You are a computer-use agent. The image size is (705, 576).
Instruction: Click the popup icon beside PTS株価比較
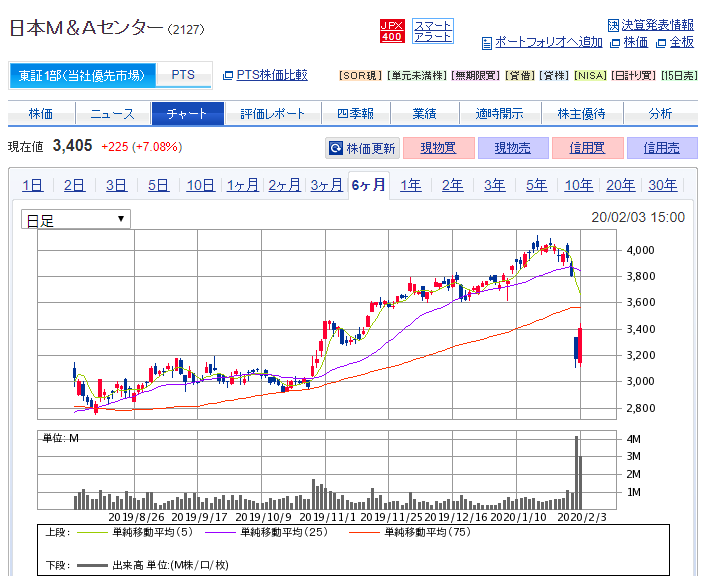228,75
